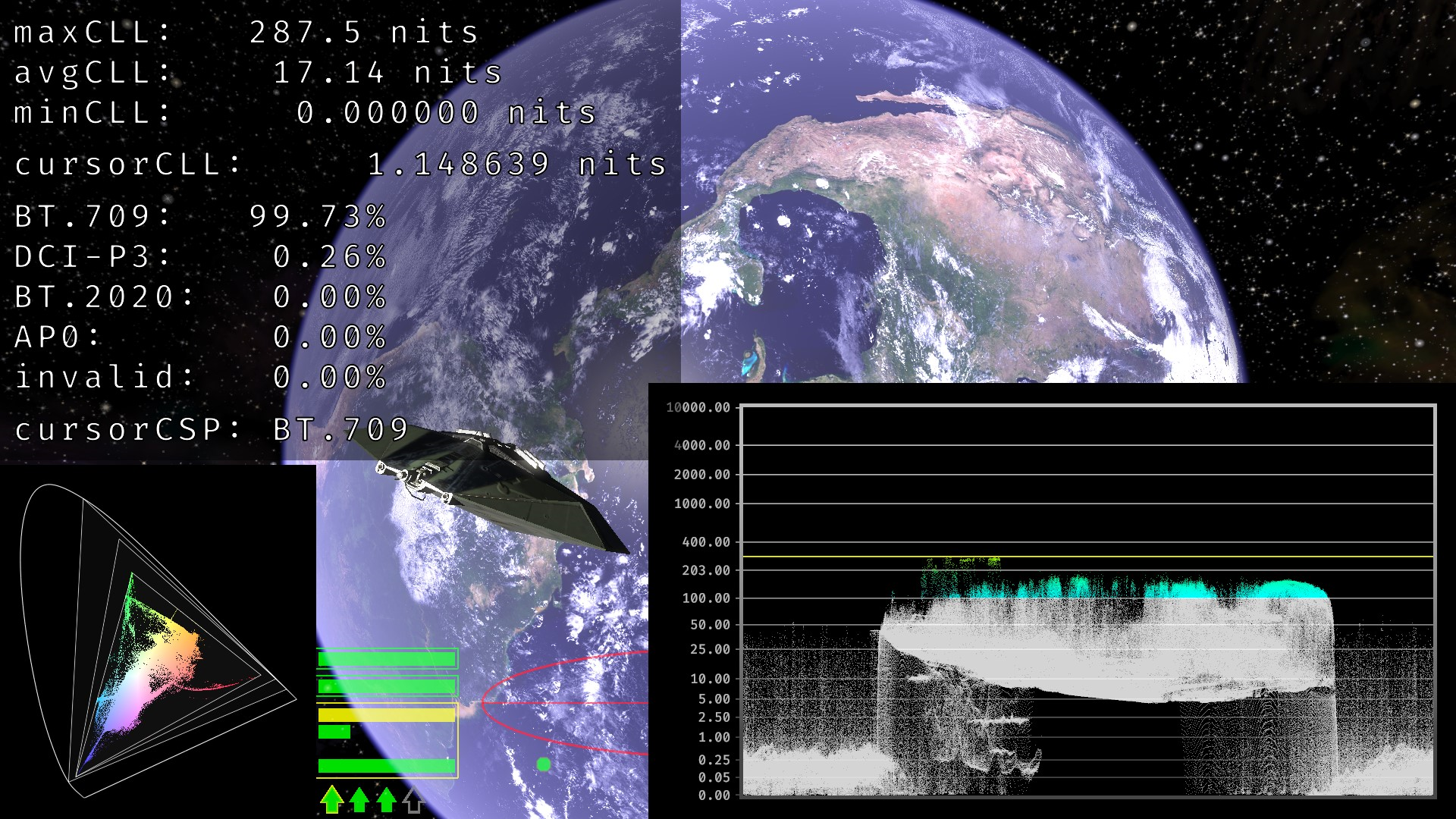Click the 2000.00 waveform axis label
The width and height of the screenshot is (1456, 819).
pyautogui.click(x=702, y=475)
